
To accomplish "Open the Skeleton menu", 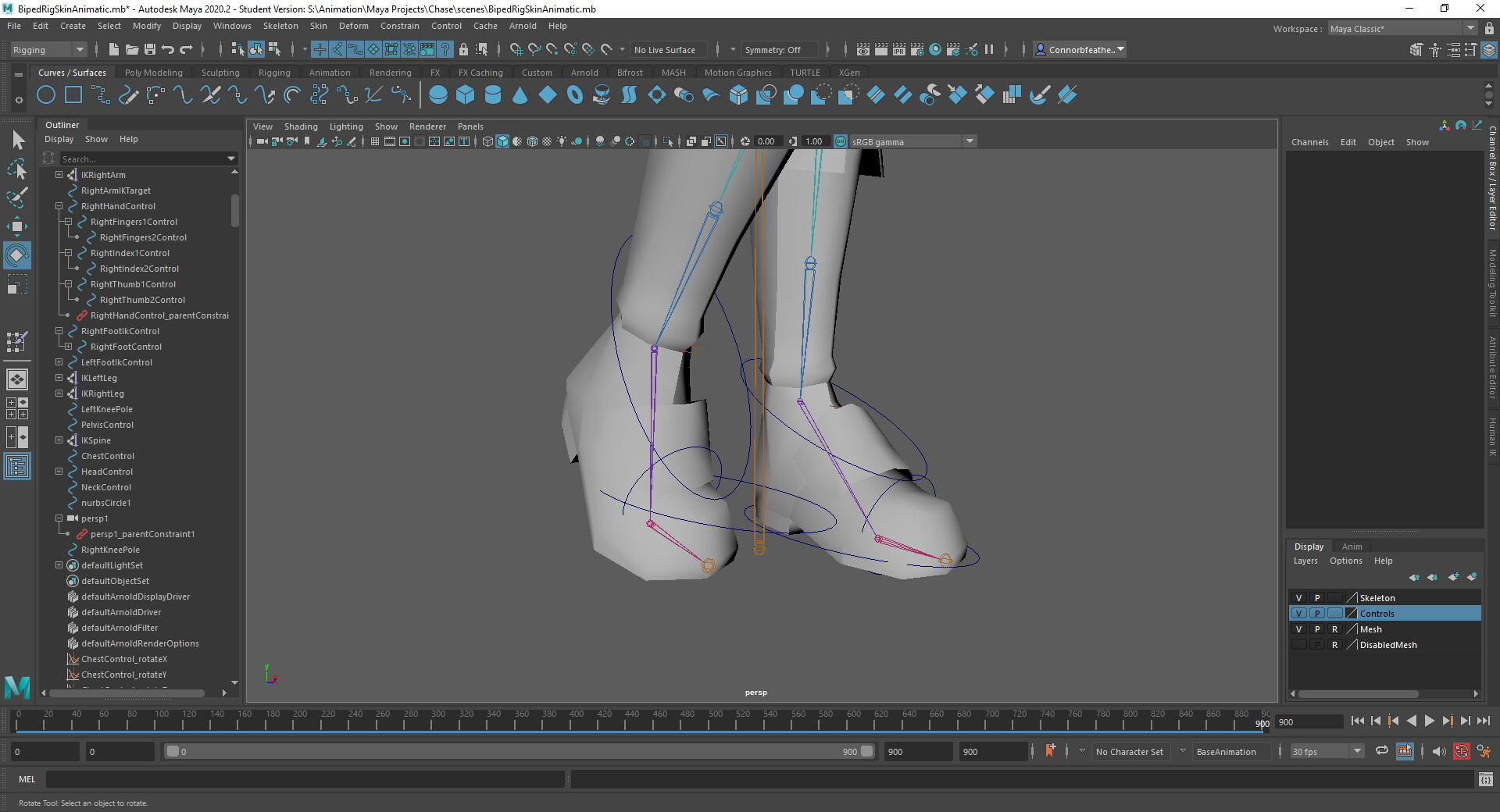I will [280, 26].
